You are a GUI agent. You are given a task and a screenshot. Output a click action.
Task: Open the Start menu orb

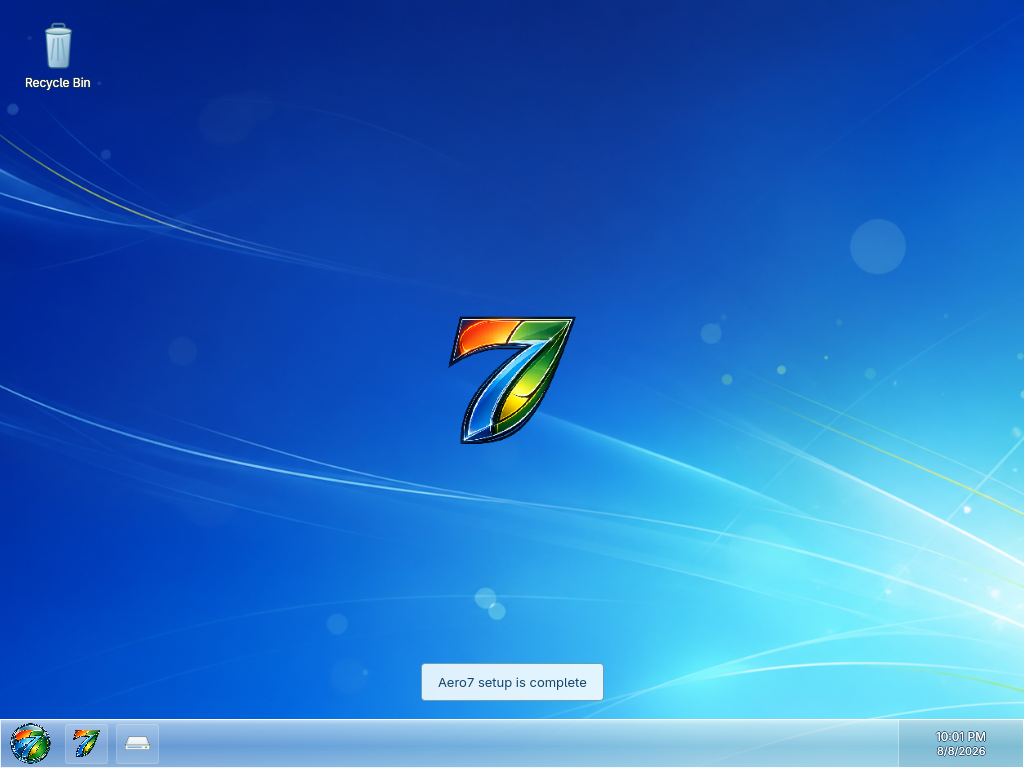(x=30, y=743)
